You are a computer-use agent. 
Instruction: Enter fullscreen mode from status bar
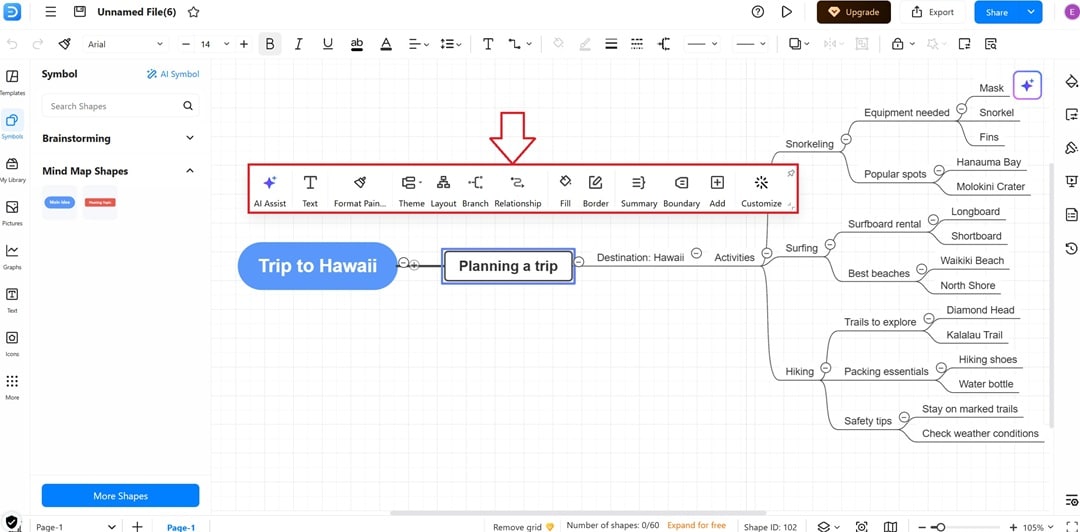pyautogui.click(x=1070, y=526)
